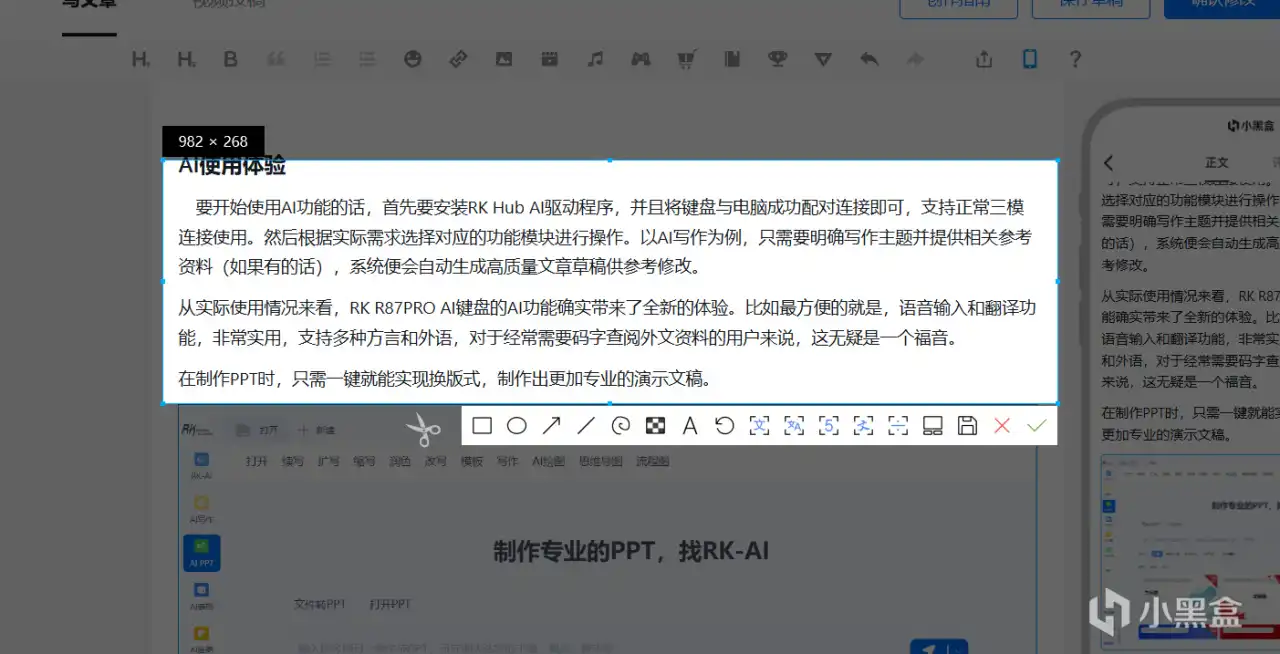Select the straight line drawing tool
The image size is (1280, 654).
[586, 426]
